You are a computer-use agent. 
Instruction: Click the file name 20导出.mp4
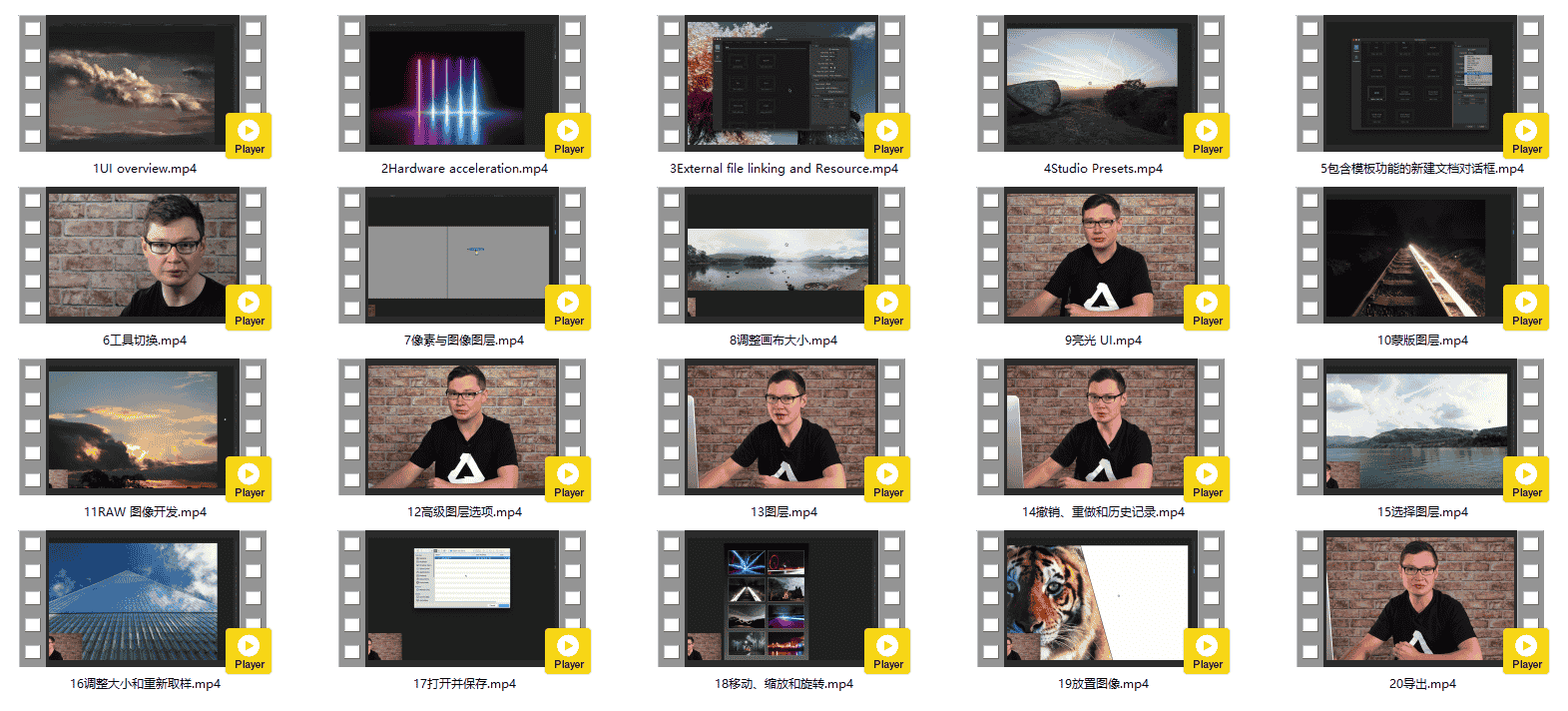point(1422,684)
